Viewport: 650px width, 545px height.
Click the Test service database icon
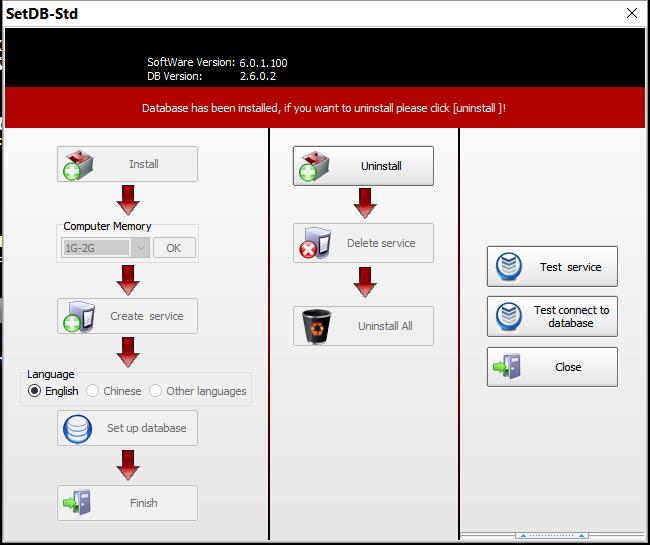(509, 267)
